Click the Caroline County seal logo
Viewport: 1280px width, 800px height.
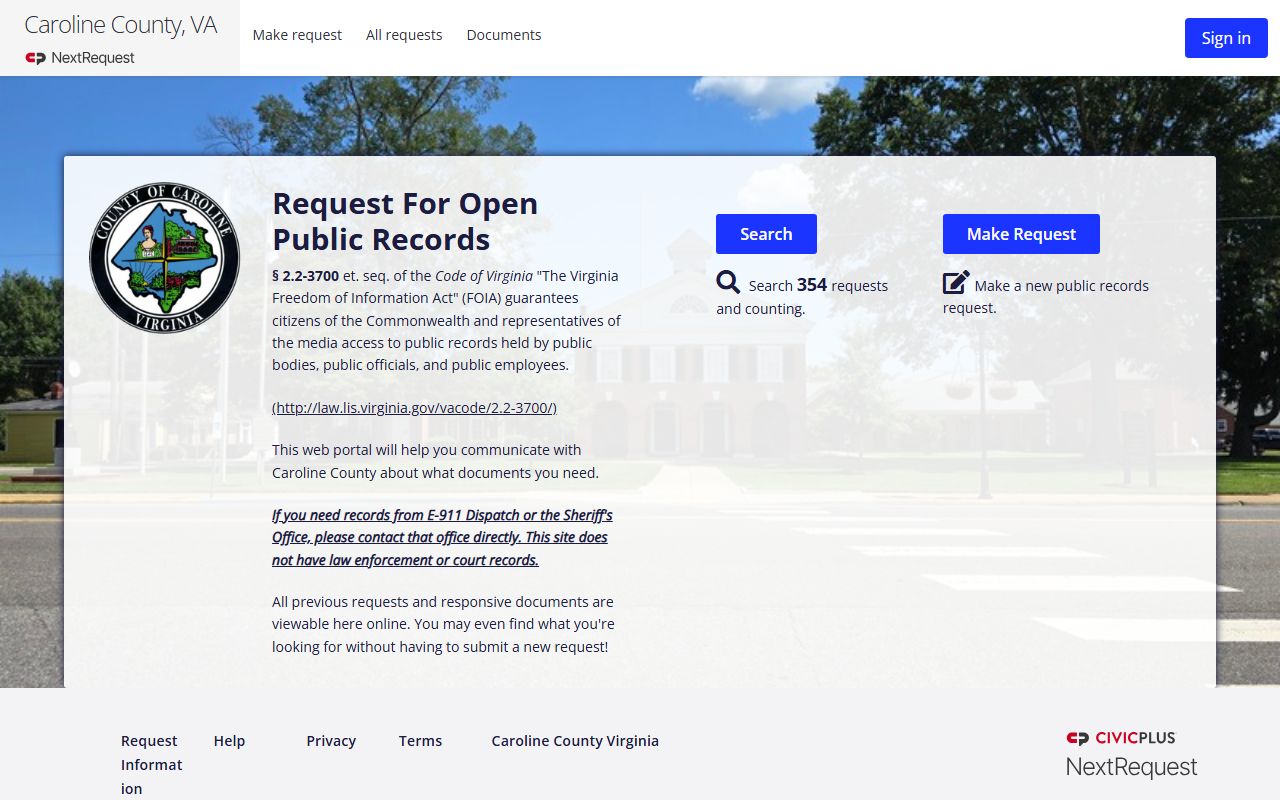coord(164,257)
